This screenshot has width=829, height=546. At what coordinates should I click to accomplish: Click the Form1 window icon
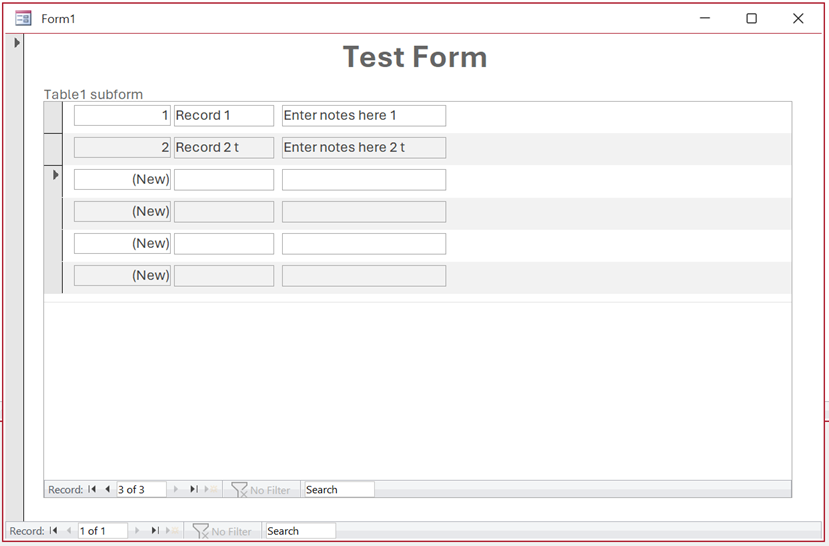click(x=23, y=18)
